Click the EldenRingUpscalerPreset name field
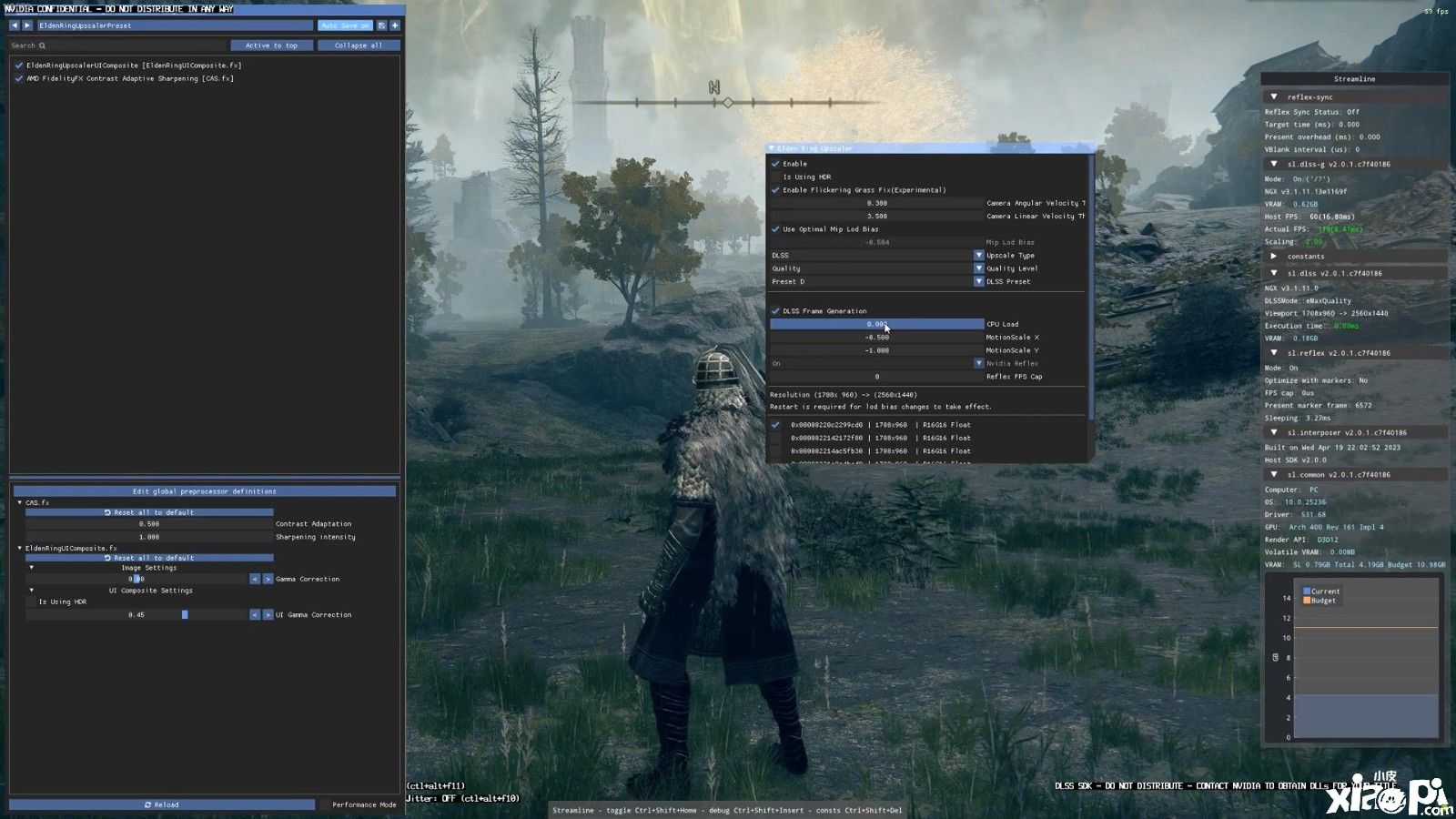 tap(175, 25)
